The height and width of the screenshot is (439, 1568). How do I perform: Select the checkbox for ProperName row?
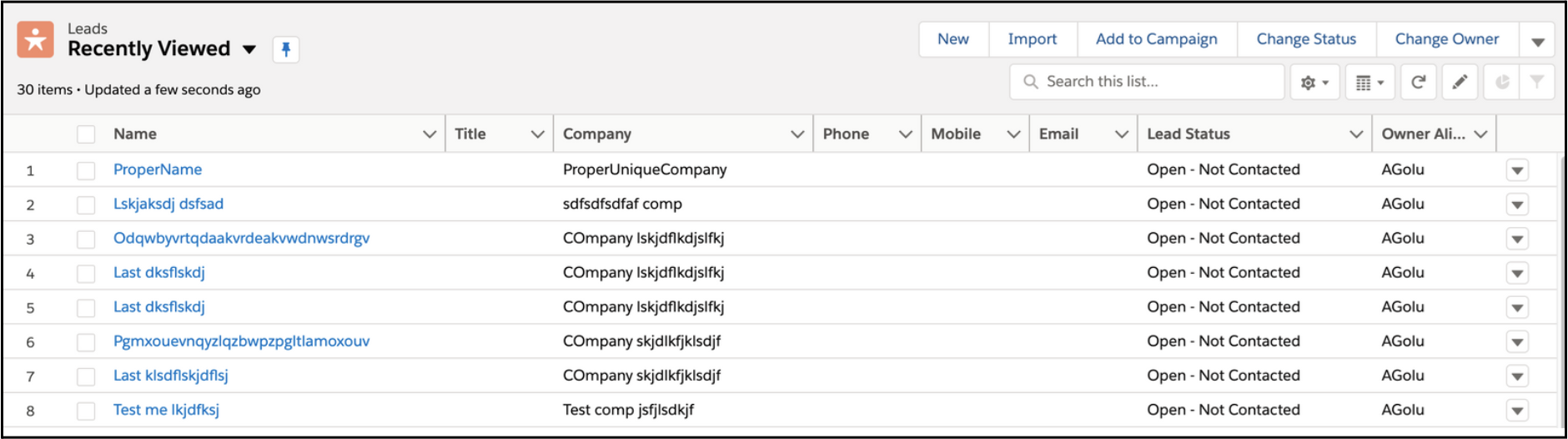(86, 170)
